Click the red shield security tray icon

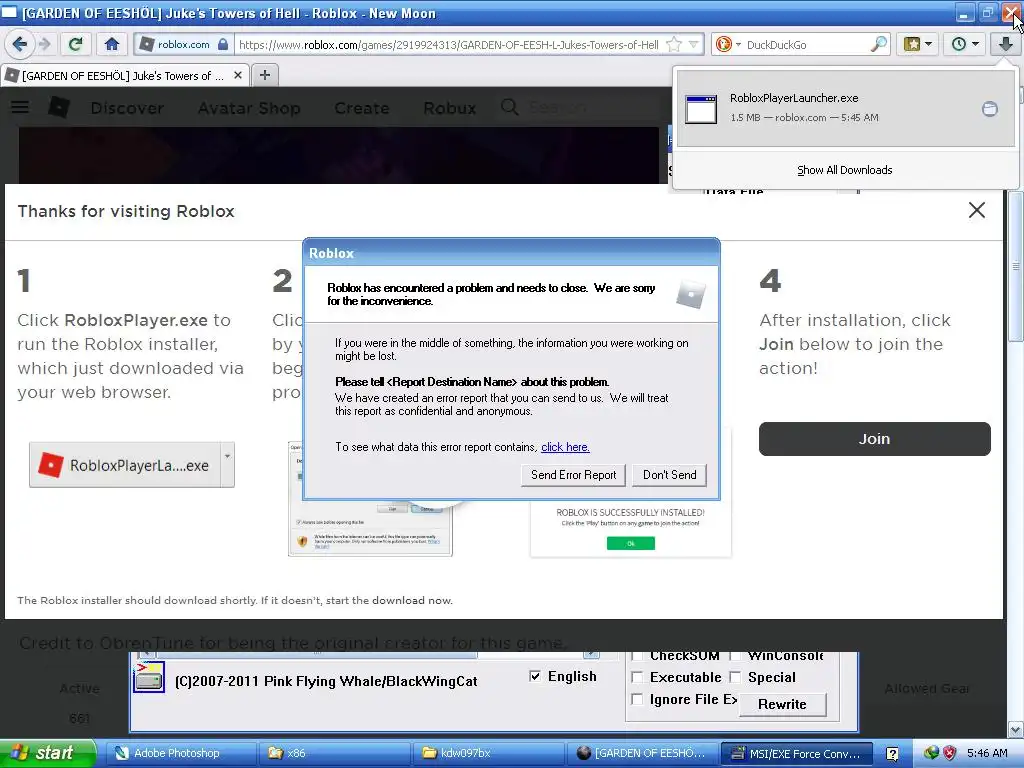point(950,753)
